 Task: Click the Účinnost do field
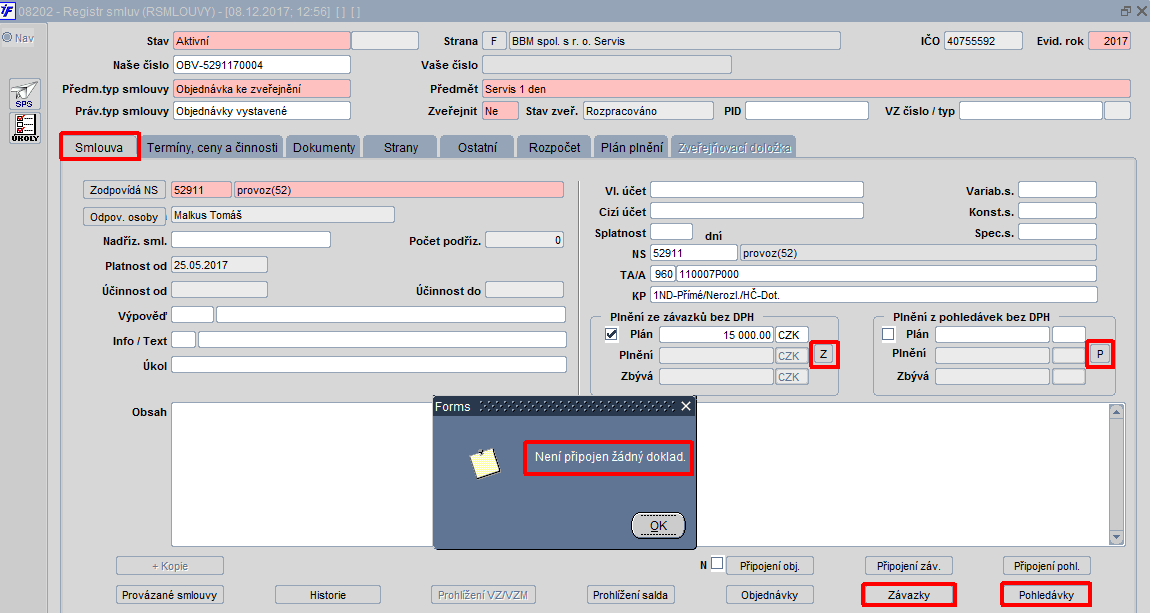(524, 290)
